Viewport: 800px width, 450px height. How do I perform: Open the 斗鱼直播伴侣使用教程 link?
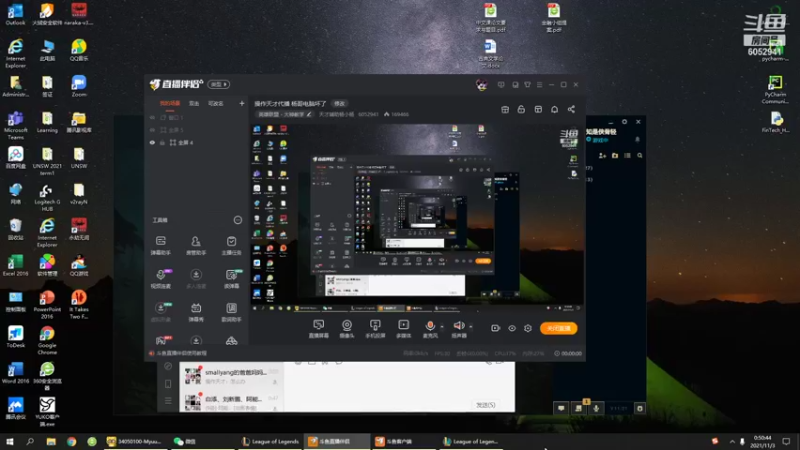[x=182, y=353]
